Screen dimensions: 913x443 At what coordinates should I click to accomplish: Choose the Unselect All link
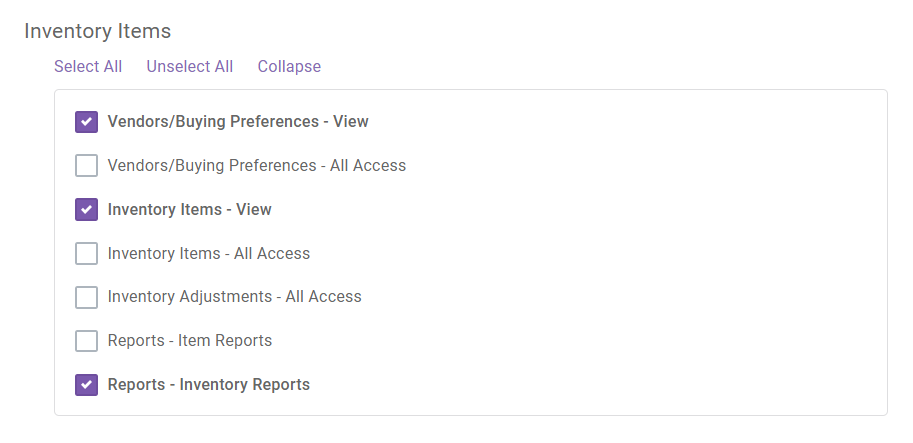(x=190, y=66)
